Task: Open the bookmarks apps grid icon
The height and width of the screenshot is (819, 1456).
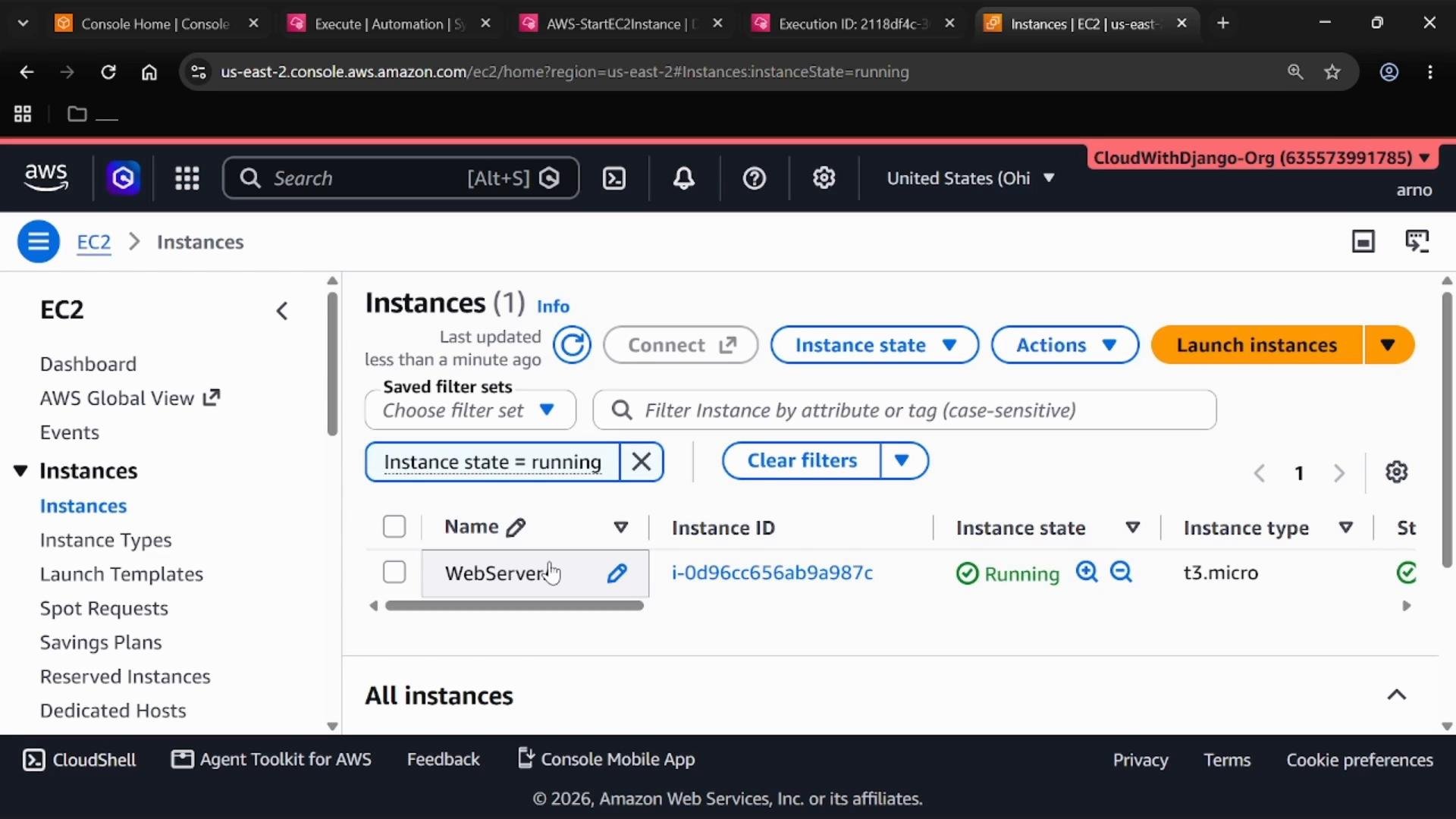Action: point(23,114)
